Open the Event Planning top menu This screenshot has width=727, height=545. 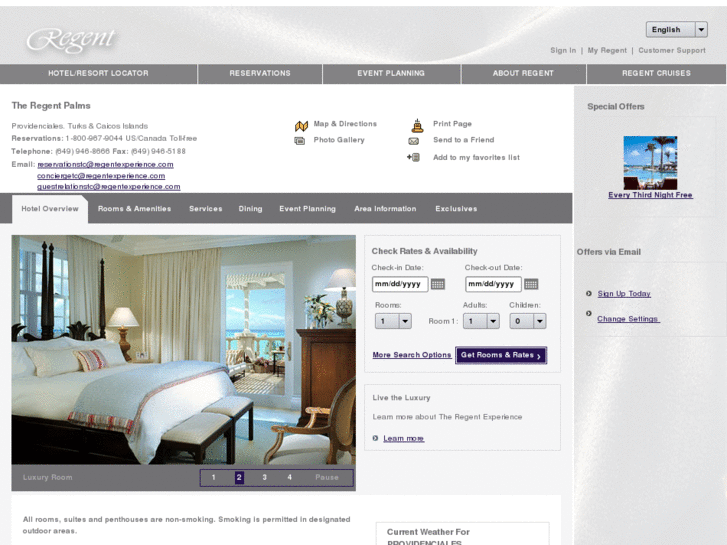391,73
